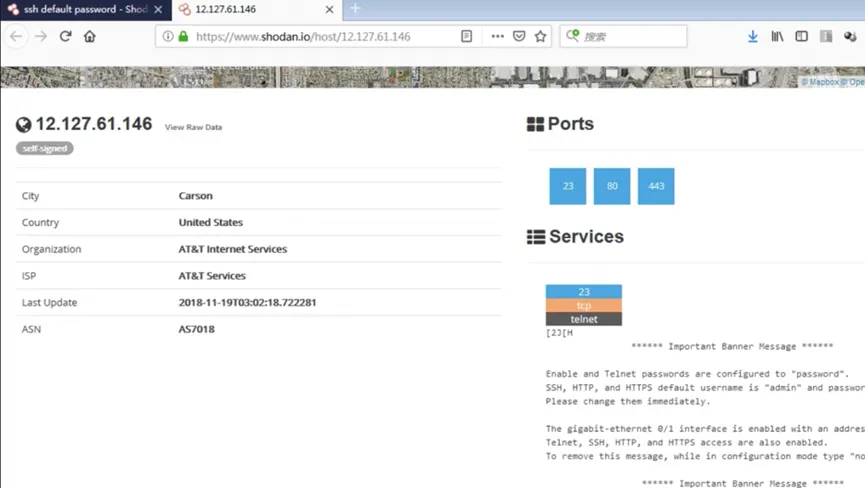
Task: Click the Services list icon
Action: pyautogui.click(x=536, y=237)
